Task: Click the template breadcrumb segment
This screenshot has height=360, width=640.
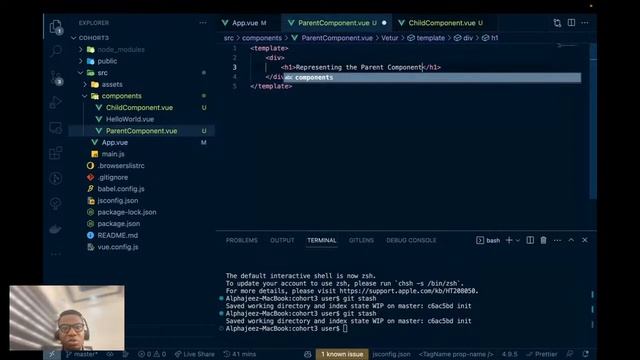Action: (426, 38)
